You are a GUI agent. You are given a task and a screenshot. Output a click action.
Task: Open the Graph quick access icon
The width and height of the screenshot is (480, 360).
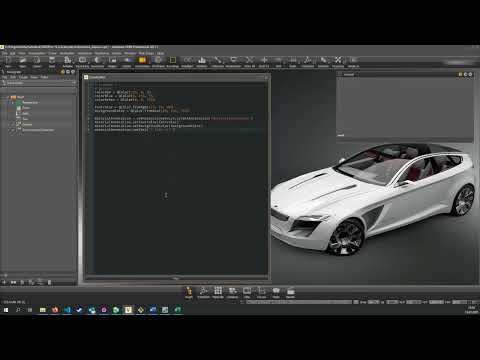(189, 292)
